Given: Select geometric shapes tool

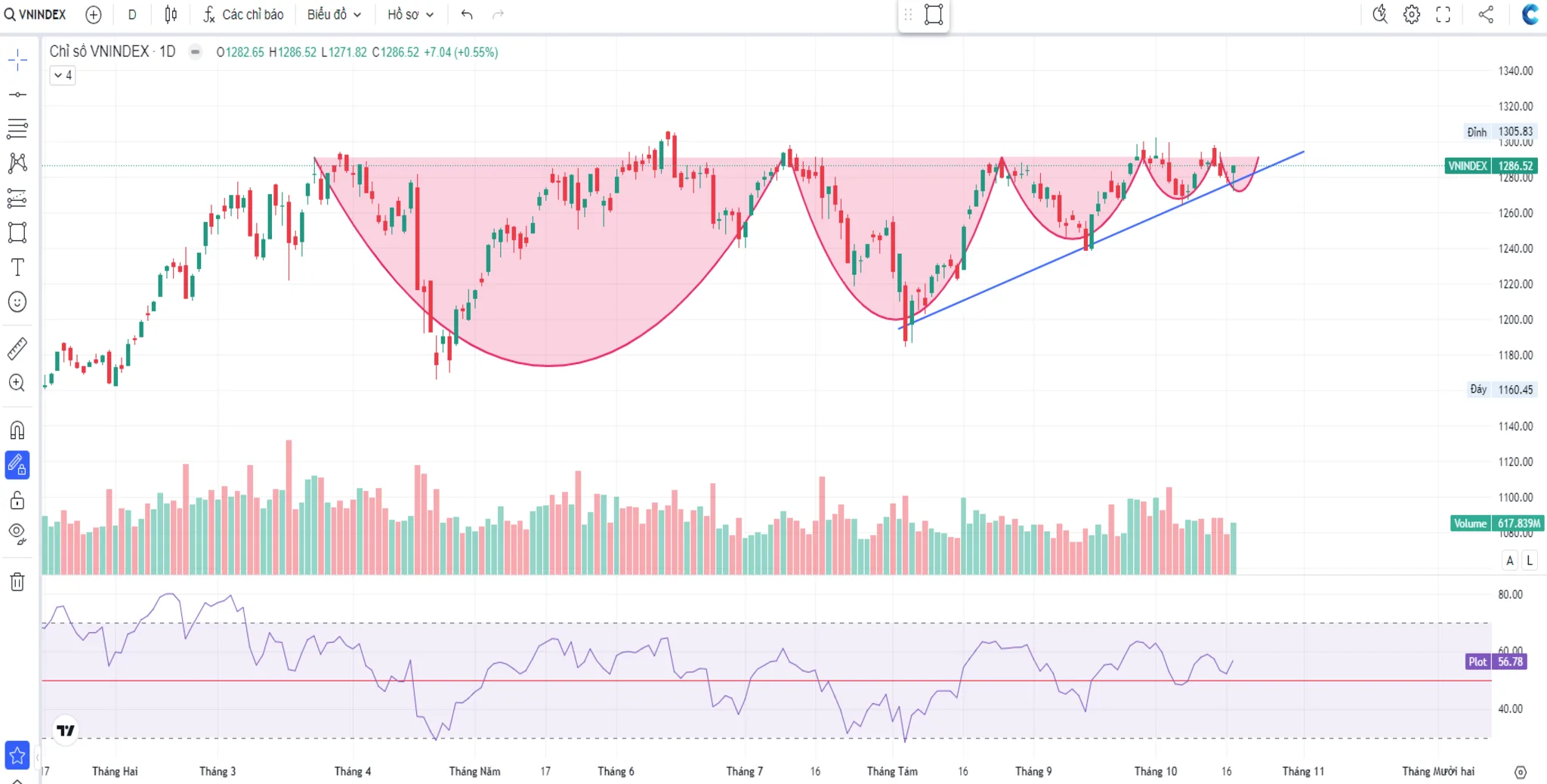Looking at the screenshot, I should click(17, 233).
